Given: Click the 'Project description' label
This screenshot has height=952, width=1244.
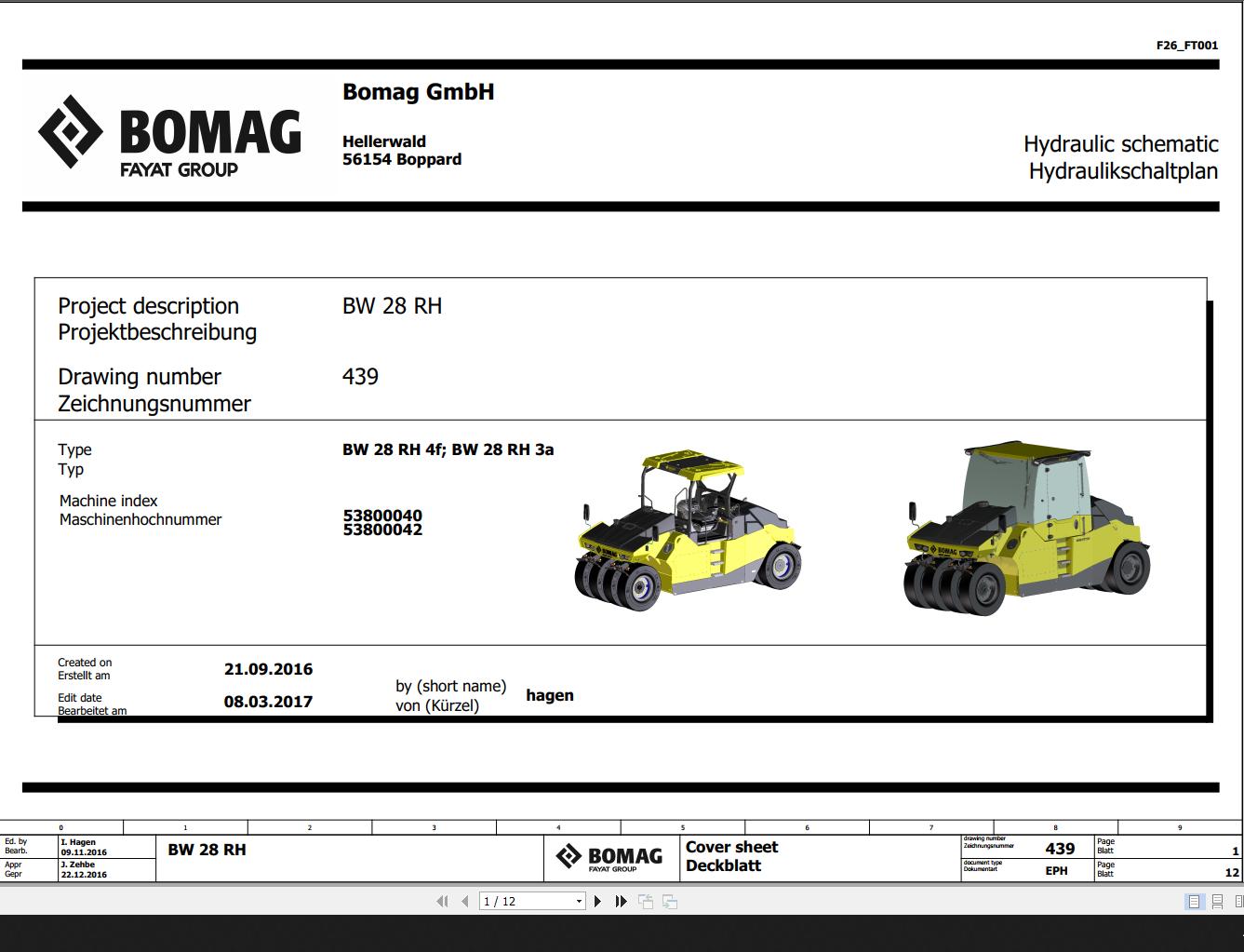Looking at the screenshot, I should [x=148, y=306].
